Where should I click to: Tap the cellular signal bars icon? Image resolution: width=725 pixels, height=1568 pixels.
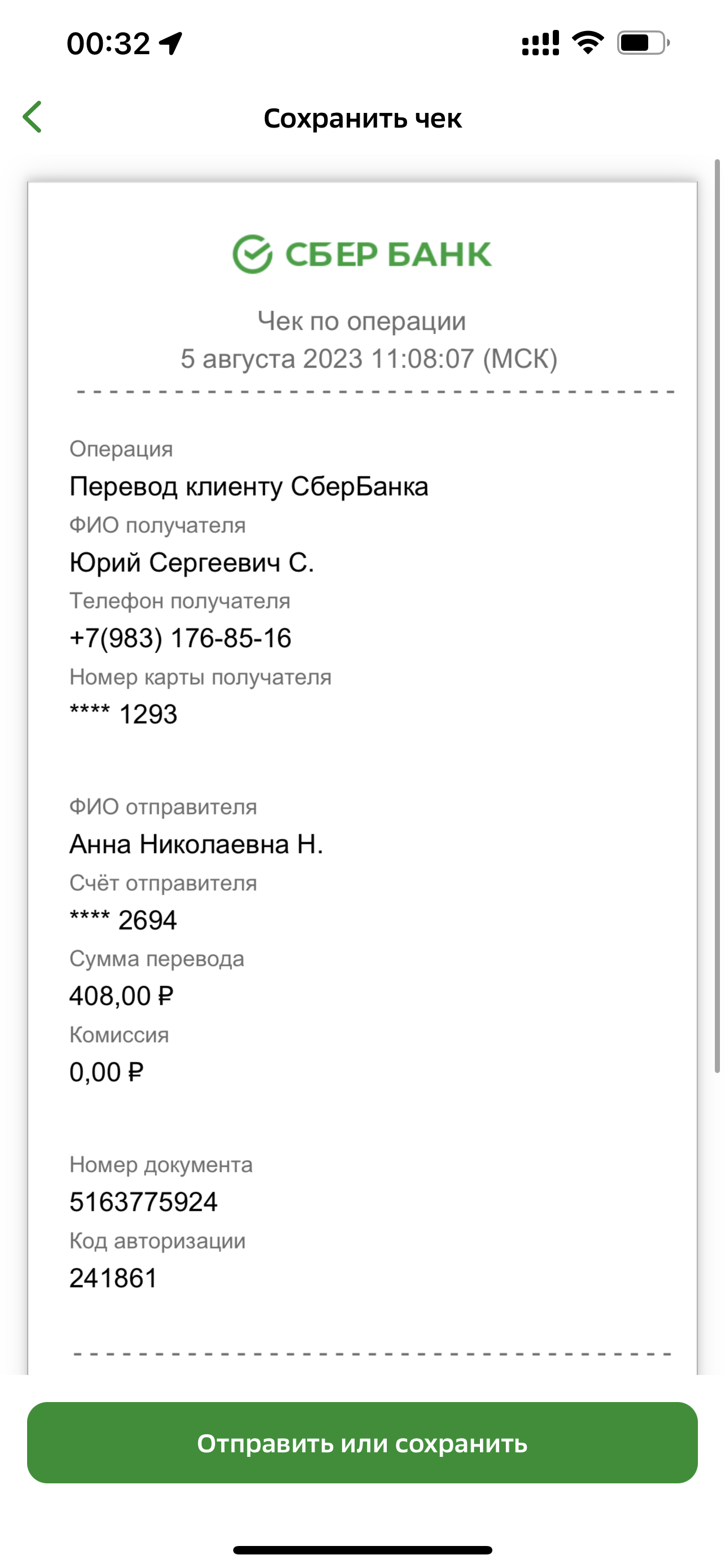tap(540, 43)
